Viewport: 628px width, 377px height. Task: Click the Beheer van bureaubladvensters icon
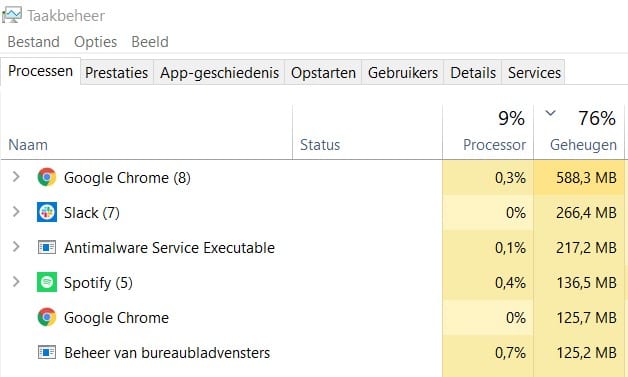coord(47,353)
